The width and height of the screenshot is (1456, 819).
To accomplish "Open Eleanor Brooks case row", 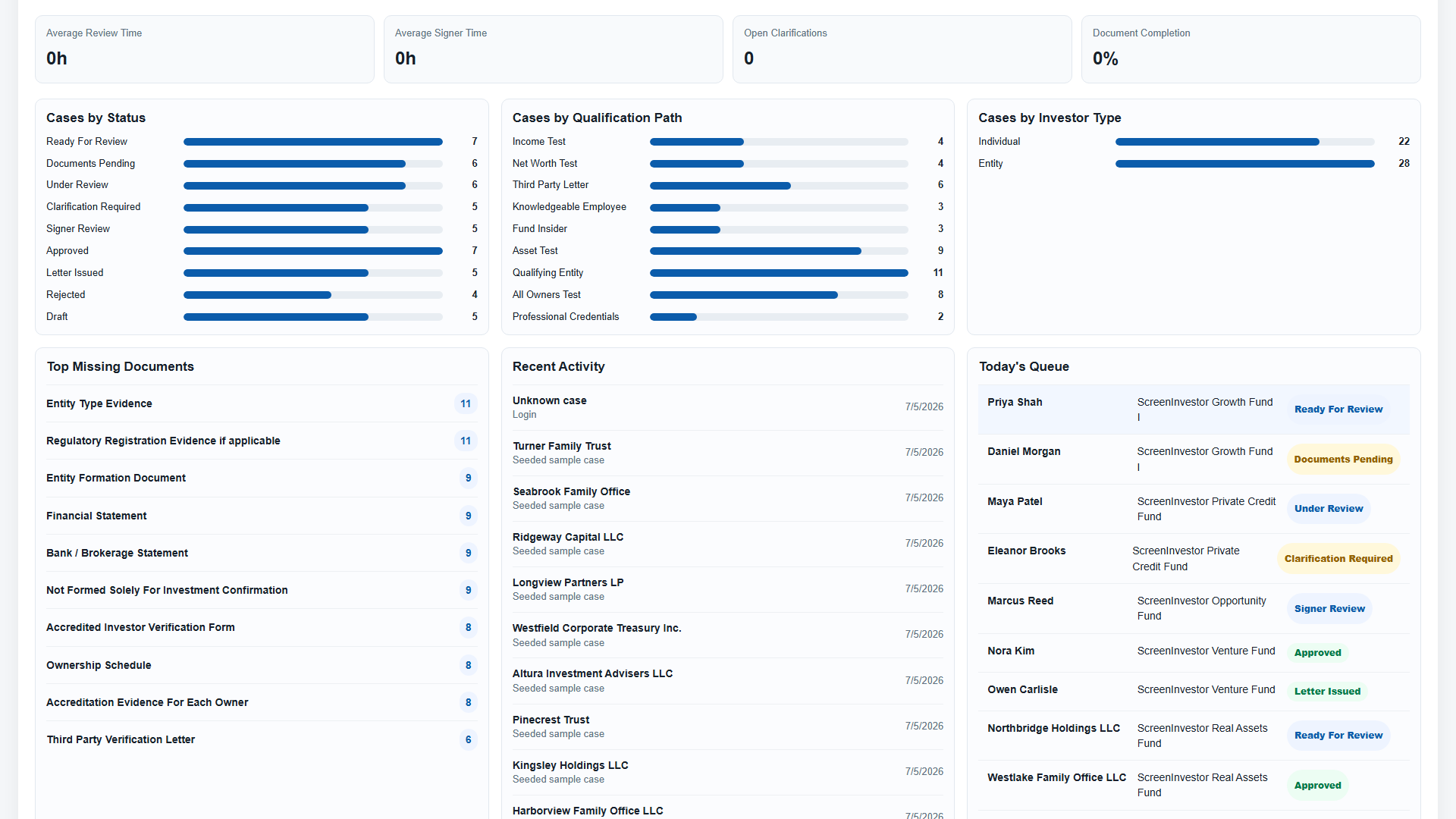I will [x=1194, y=559].
